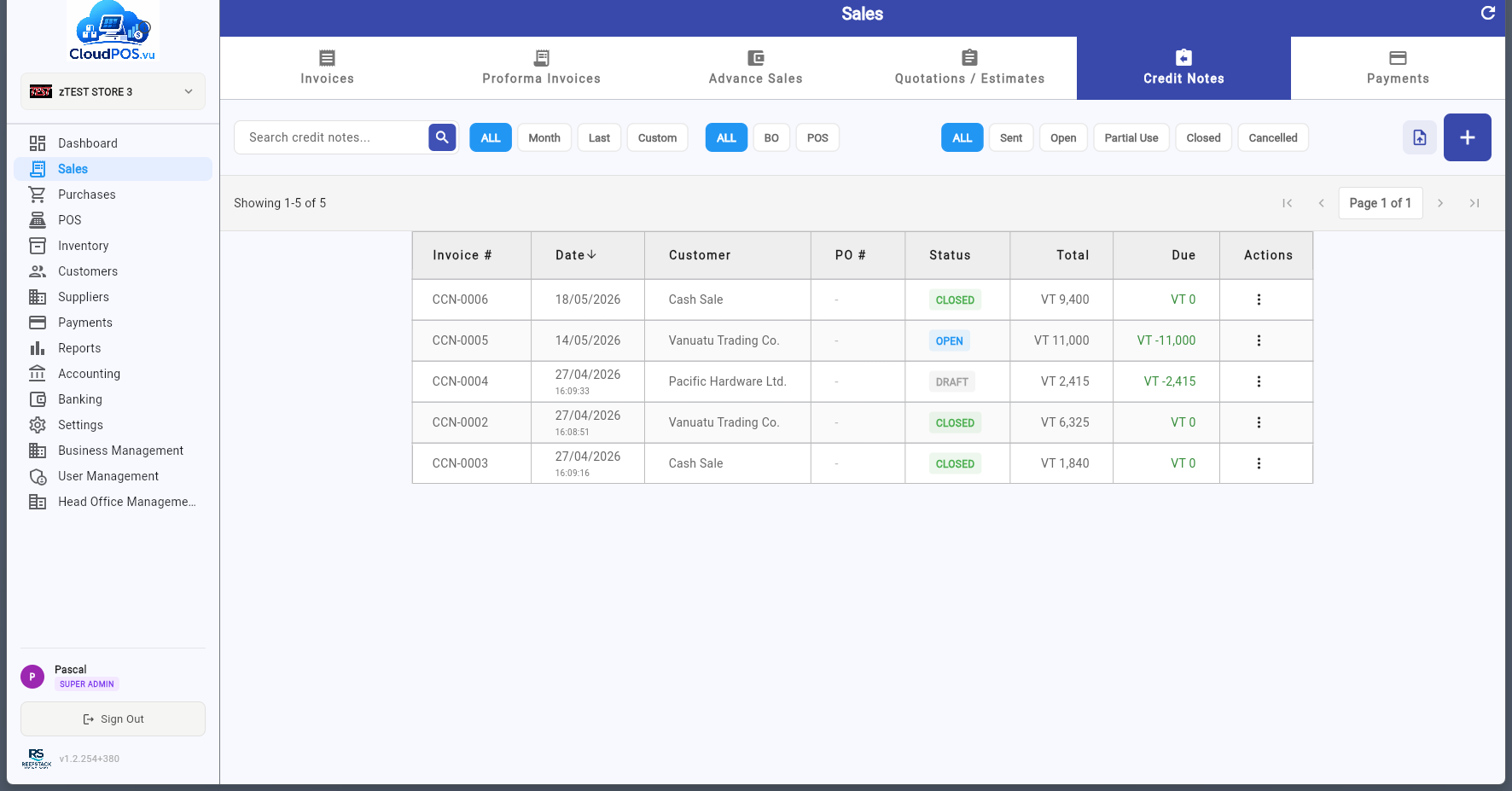Click the search magnifier button
This screenshot has height=791, width=1512.
point(442,137)
